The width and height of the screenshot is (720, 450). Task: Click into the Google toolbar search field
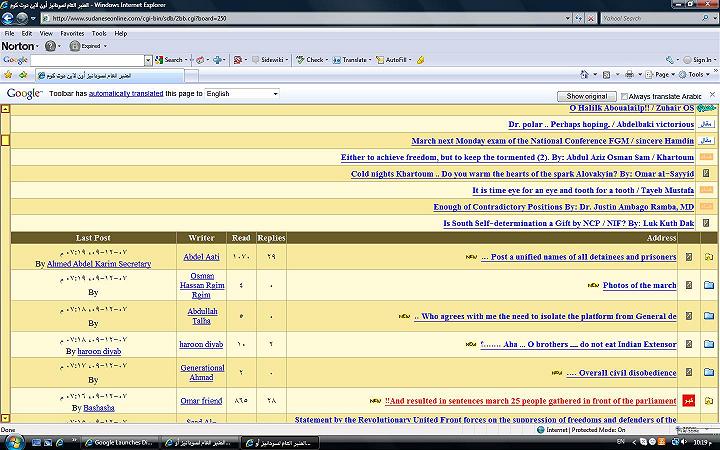click(87, 60)
